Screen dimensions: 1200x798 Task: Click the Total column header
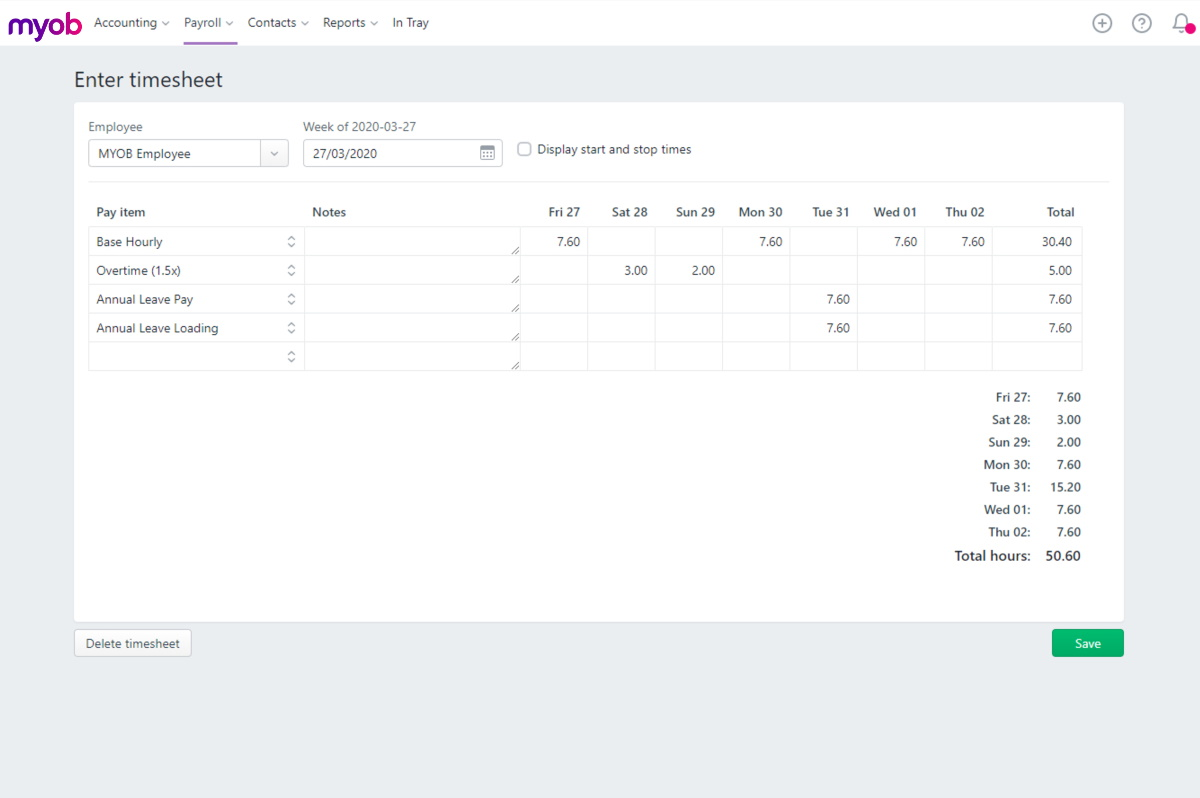pos(1060,212)
